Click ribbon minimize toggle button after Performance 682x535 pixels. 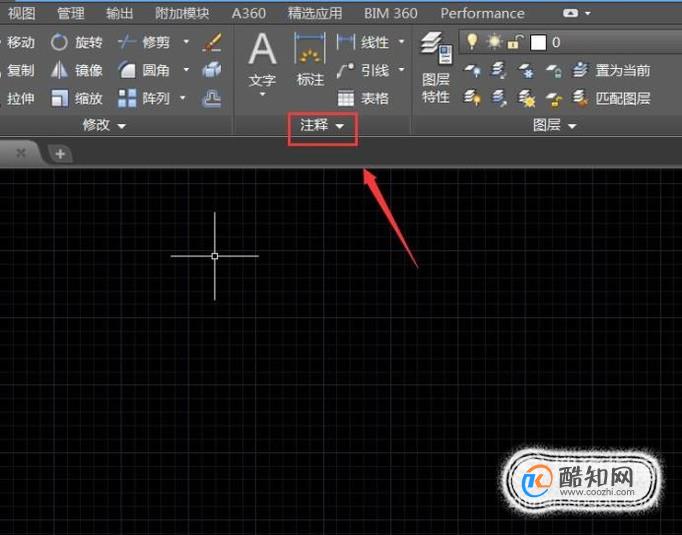point(570,13)
